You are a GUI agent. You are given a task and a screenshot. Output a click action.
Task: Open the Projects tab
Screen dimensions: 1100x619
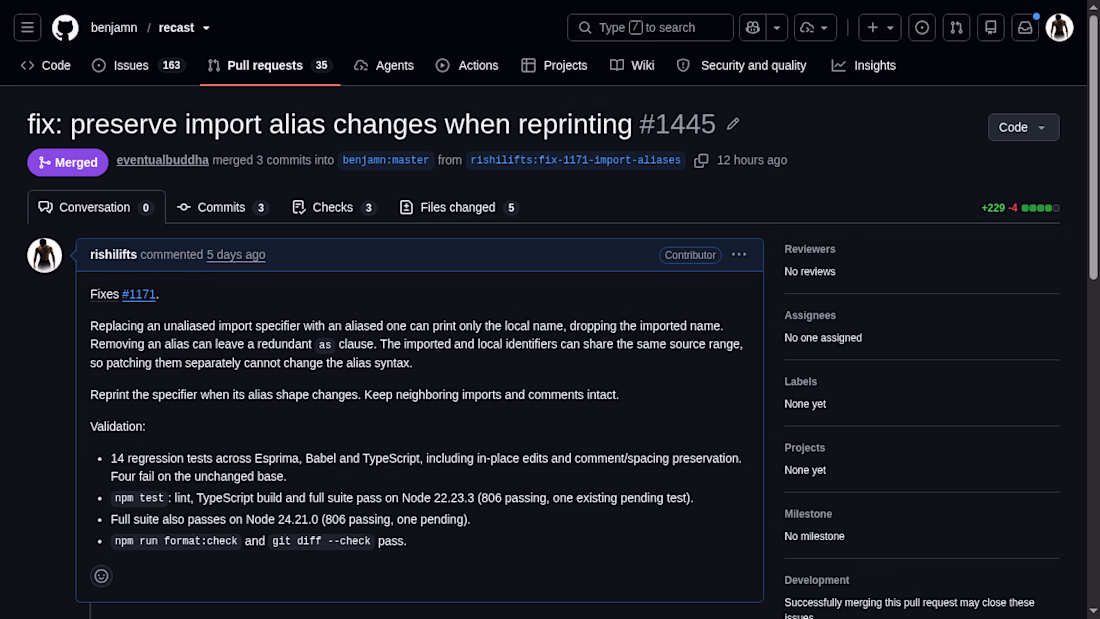tap(554, 65)
